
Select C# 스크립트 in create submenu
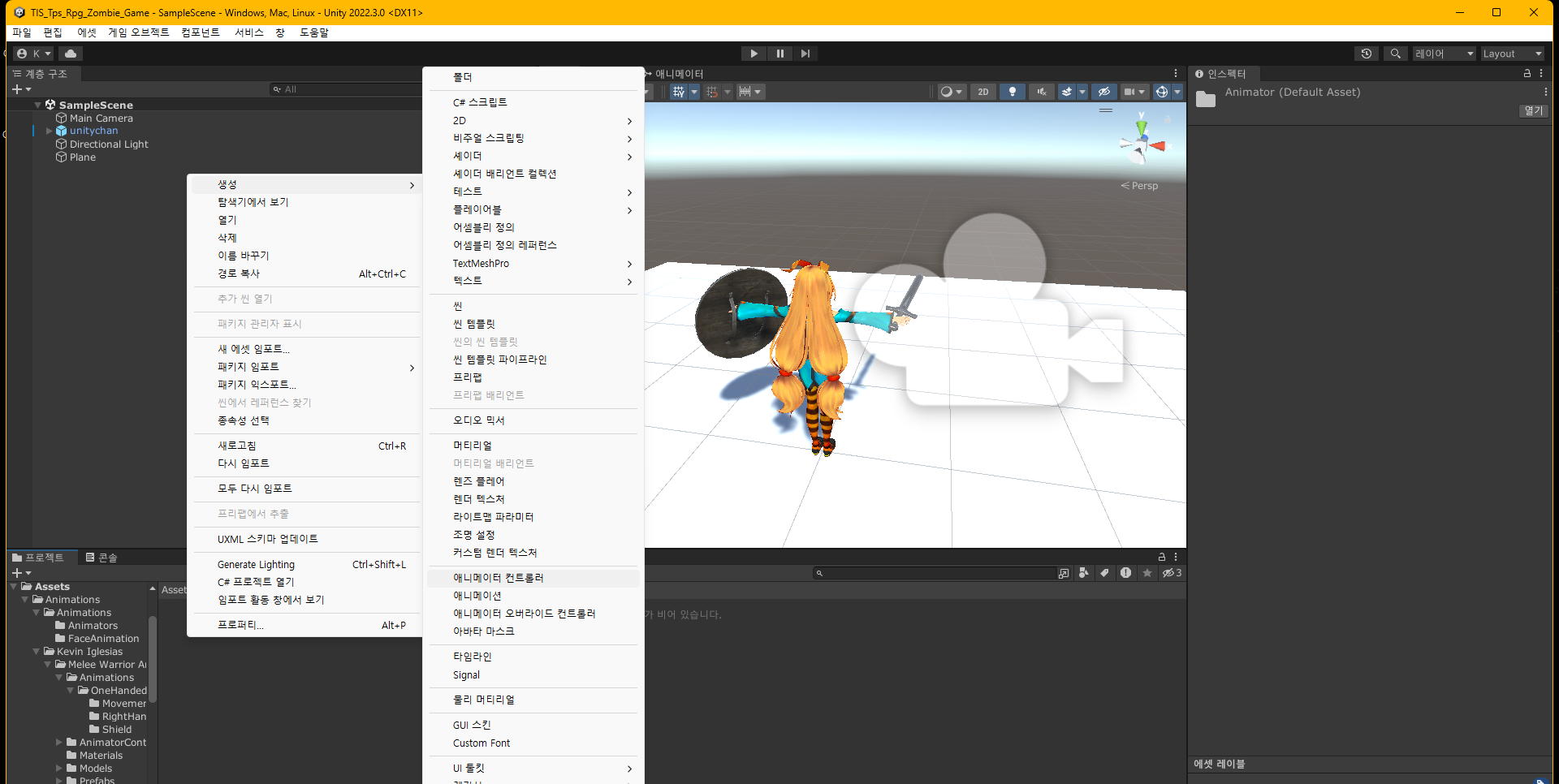pos(533,102)
